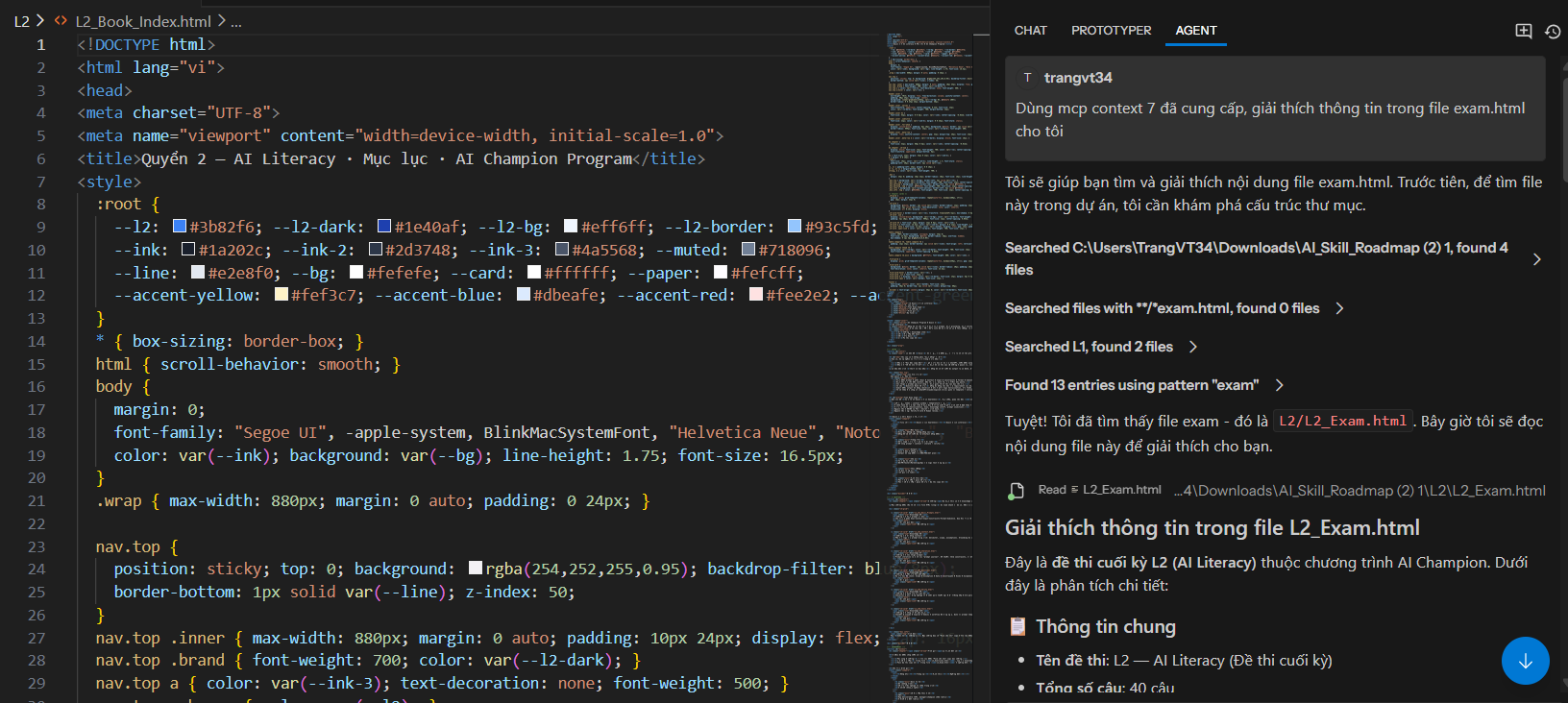Open new chat with plus icon

click(x=1524, y=31)
